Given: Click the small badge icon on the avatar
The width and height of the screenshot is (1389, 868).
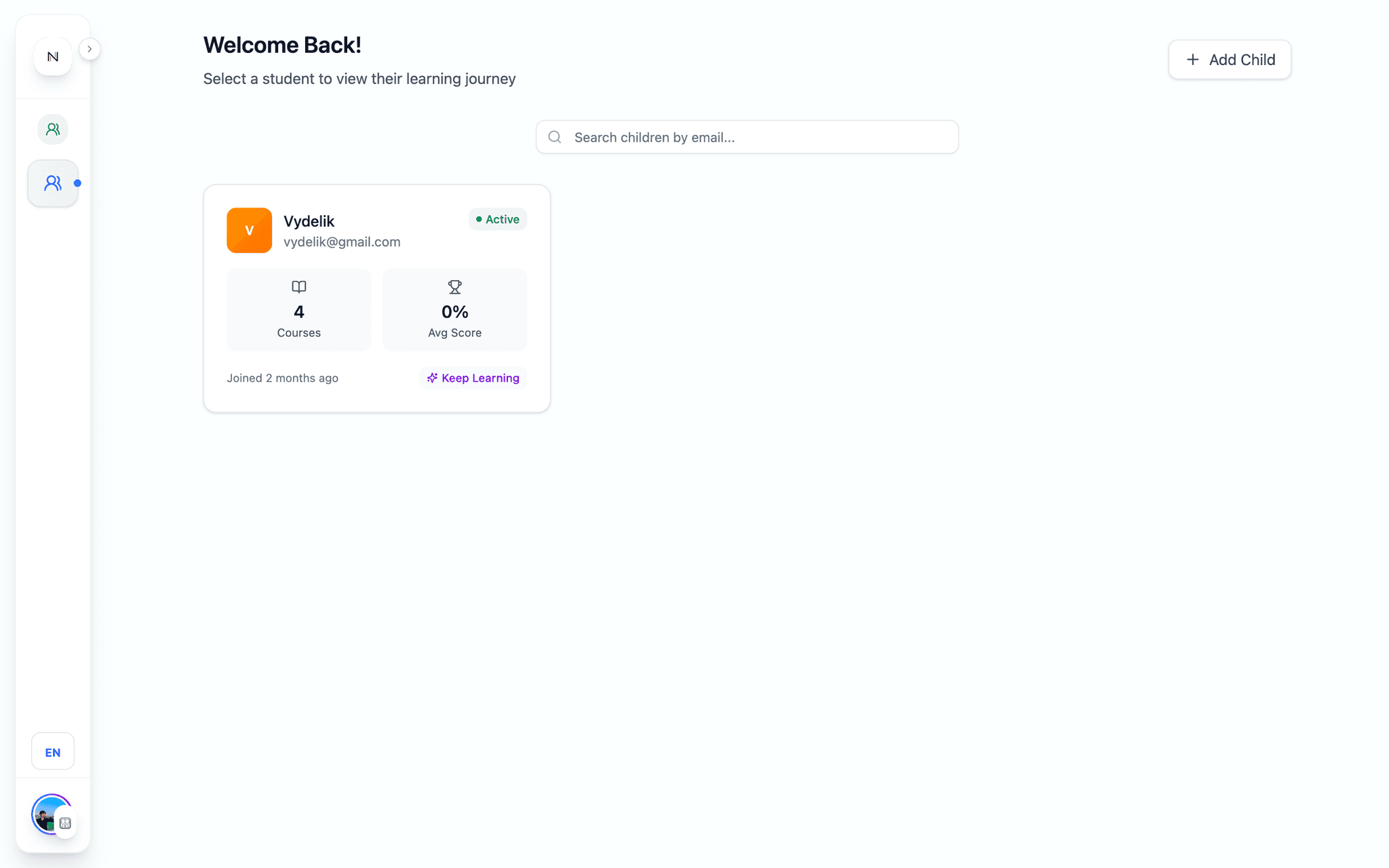Looking at the screenshot, I should (x=66, y=823).
